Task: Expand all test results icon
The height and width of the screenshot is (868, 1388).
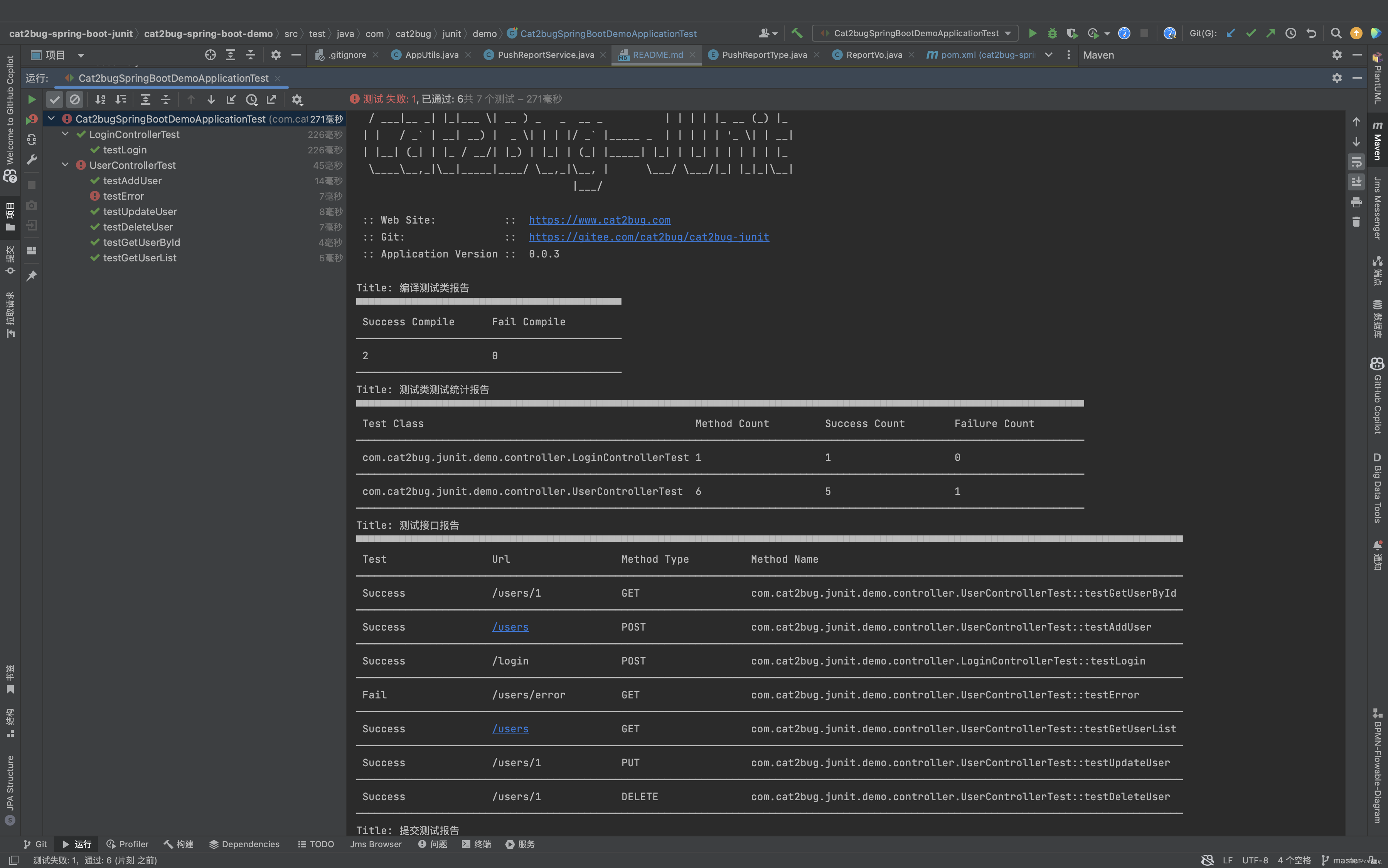Action: coord(146,99)
